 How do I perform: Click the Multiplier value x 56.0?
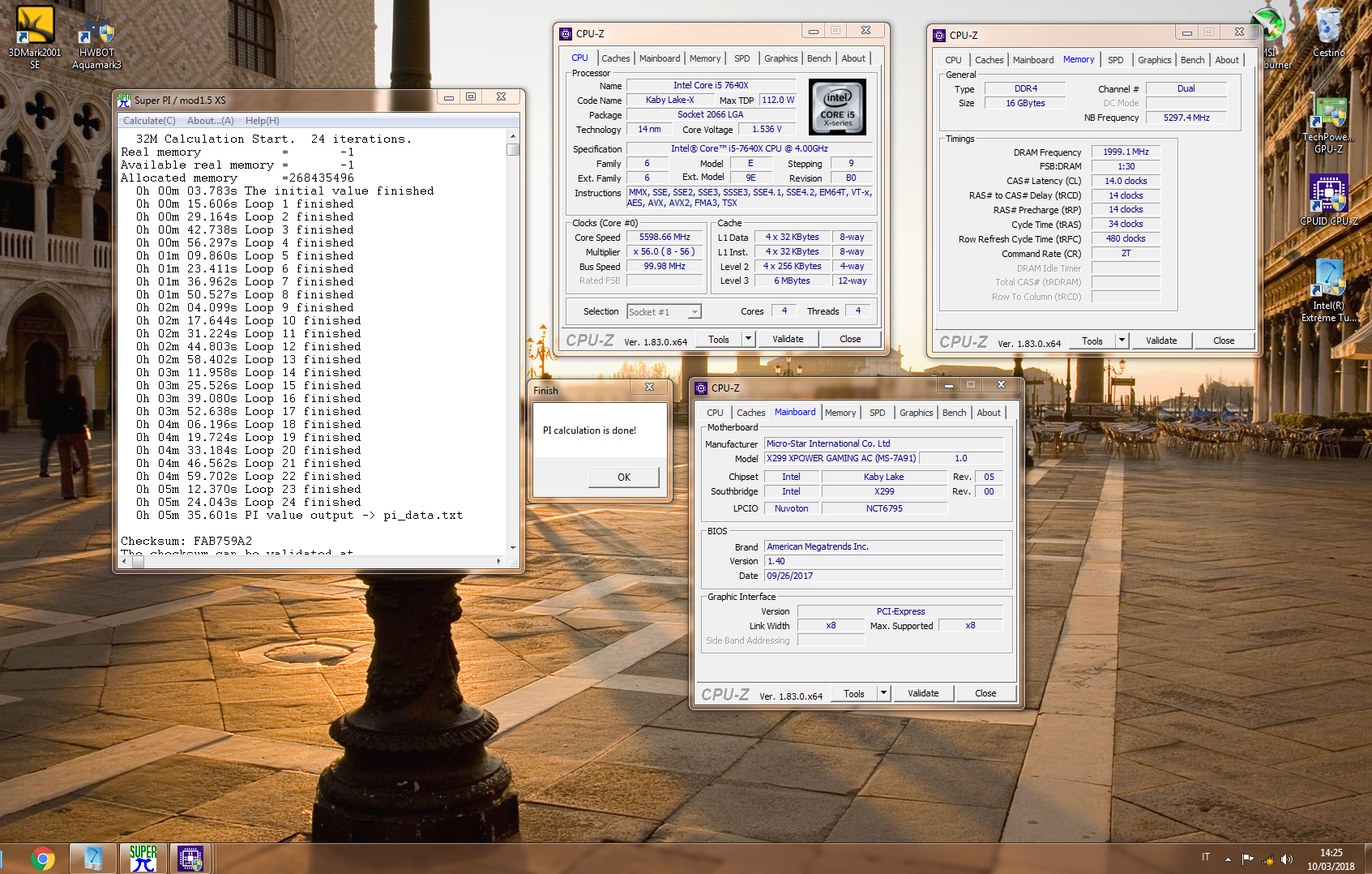pos(665,252)
